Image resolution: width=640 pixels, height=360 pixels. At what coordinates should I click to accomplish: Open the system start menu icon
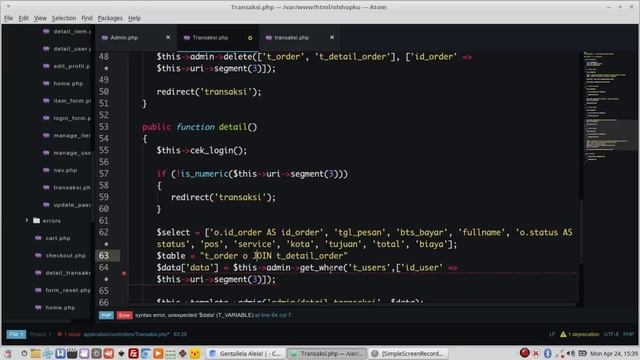(x=8, y=353)
